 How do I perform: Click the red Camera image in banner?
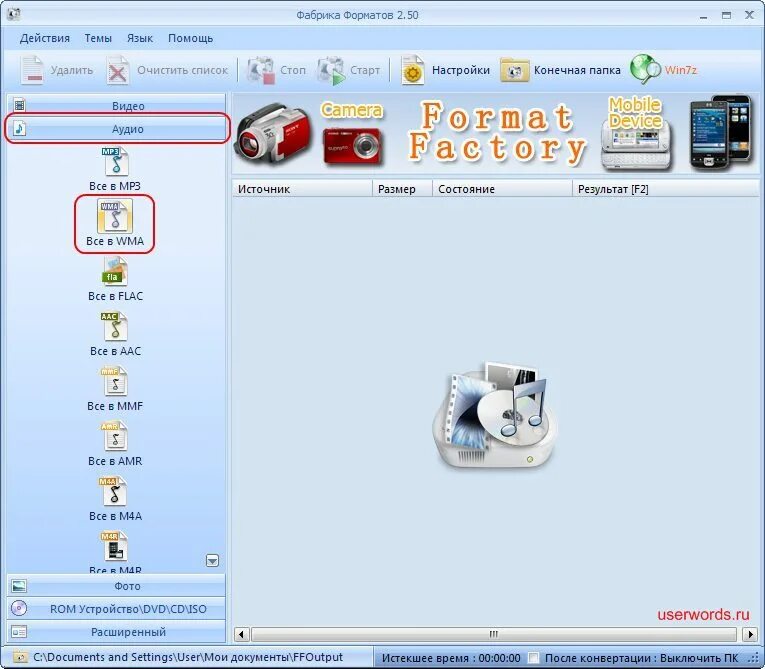352,145
